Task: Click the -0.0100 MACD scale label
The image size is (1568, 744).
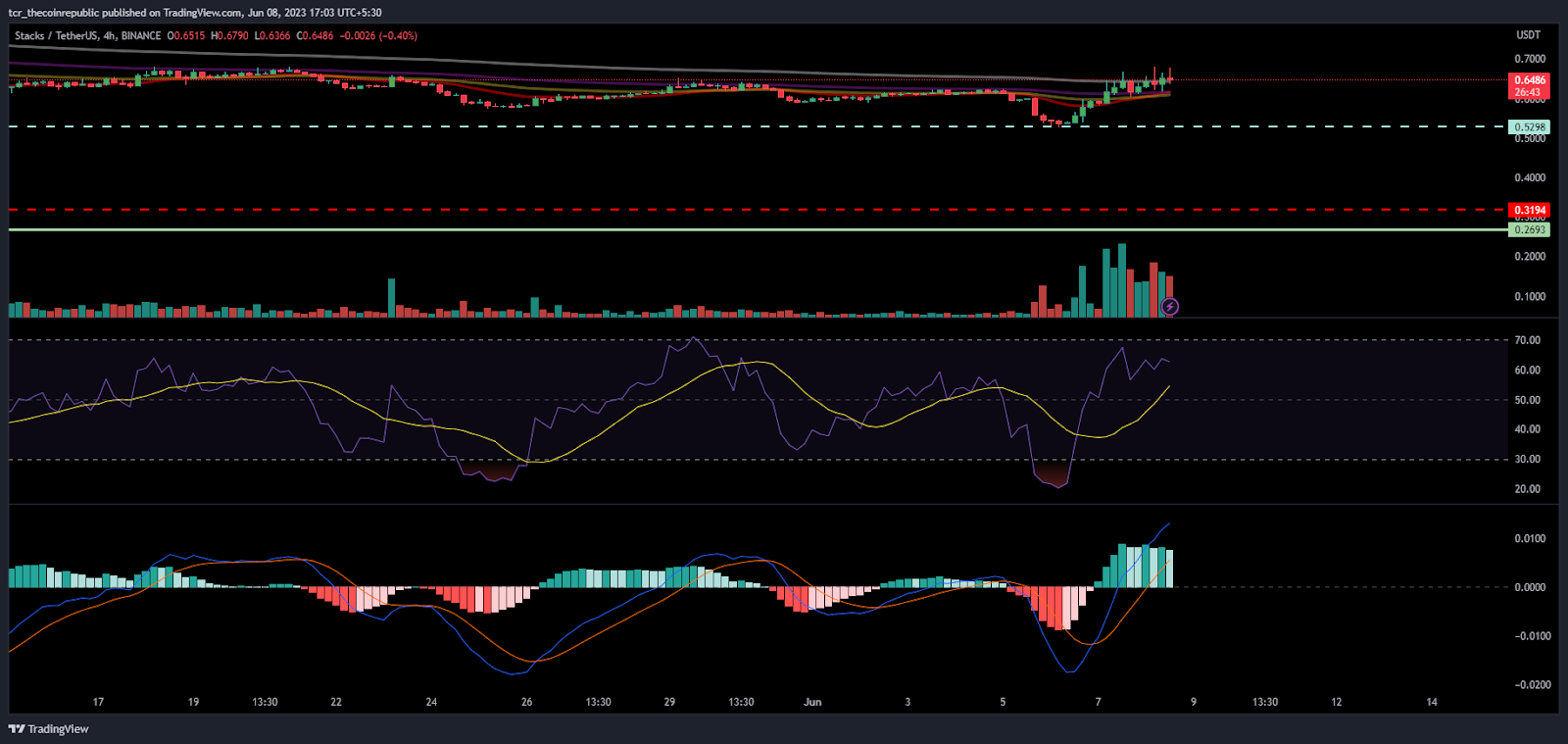Action: (x=1533, y=635)
